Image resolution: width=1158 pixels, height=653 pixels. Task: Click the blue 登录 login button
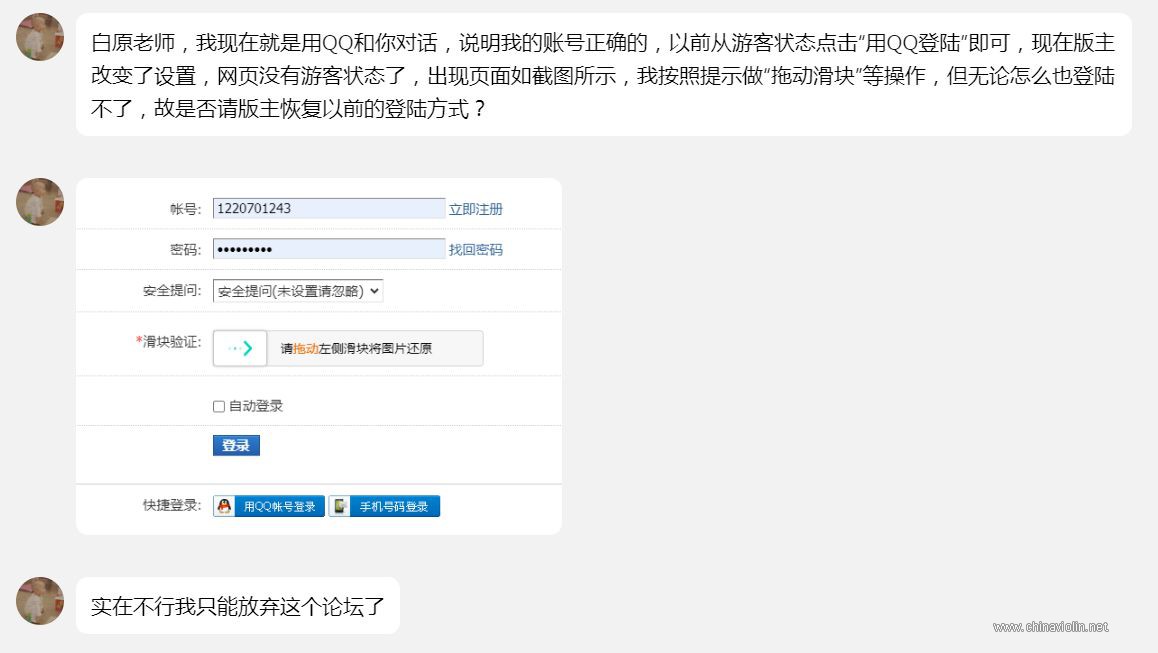236,445
